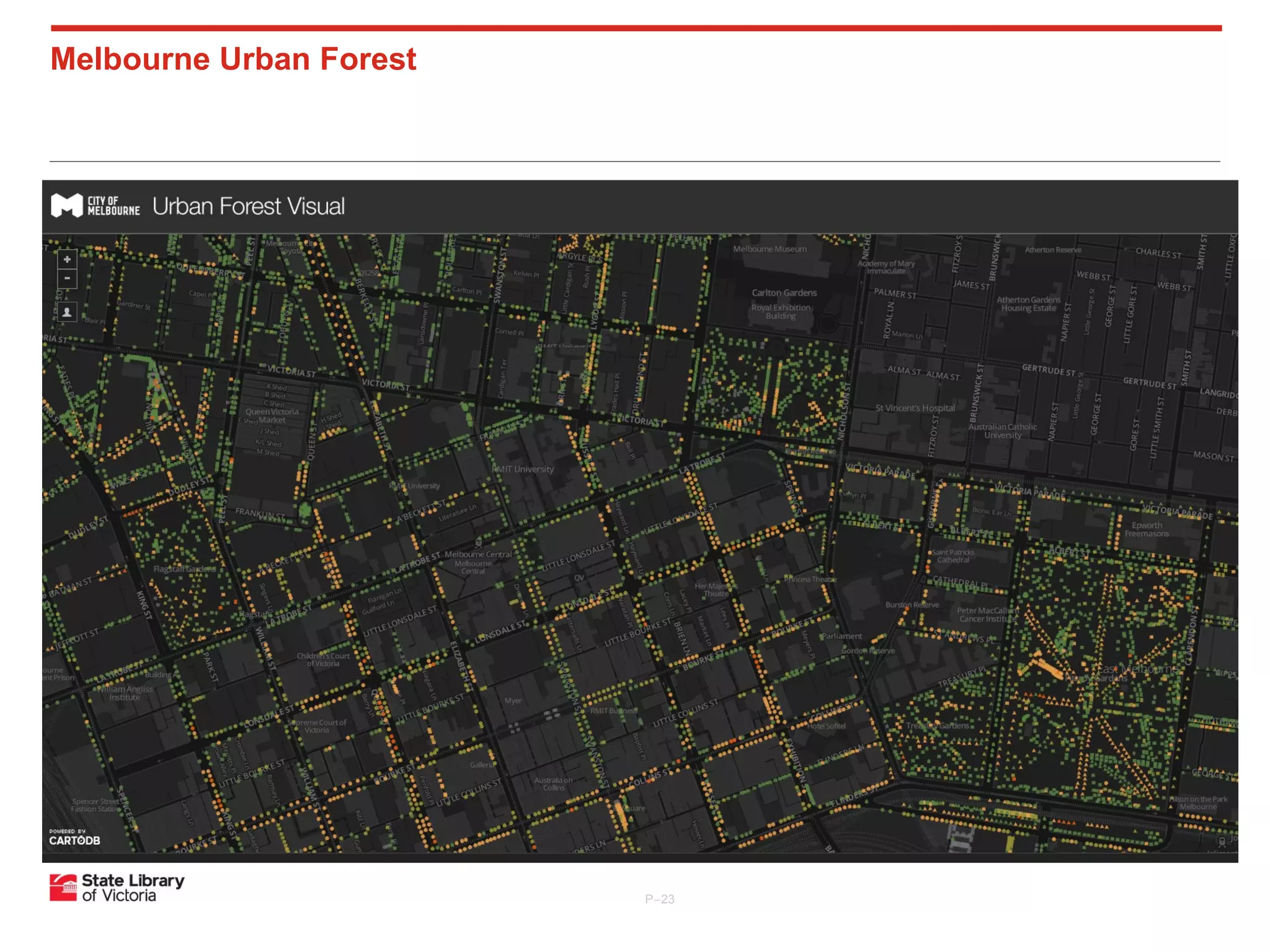Click the 'Urban Forest Visual' header title
This screenshot has width=1270, height=952.
249,206
